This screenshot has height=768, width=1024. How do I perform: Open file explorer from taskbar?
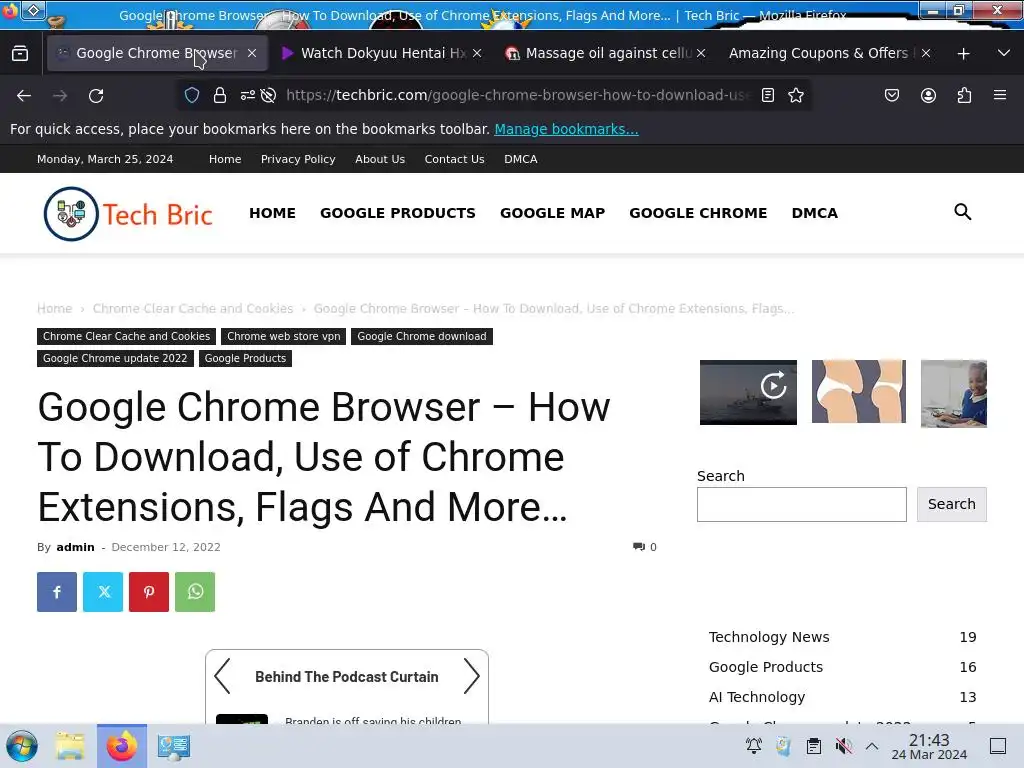[70, 746]
